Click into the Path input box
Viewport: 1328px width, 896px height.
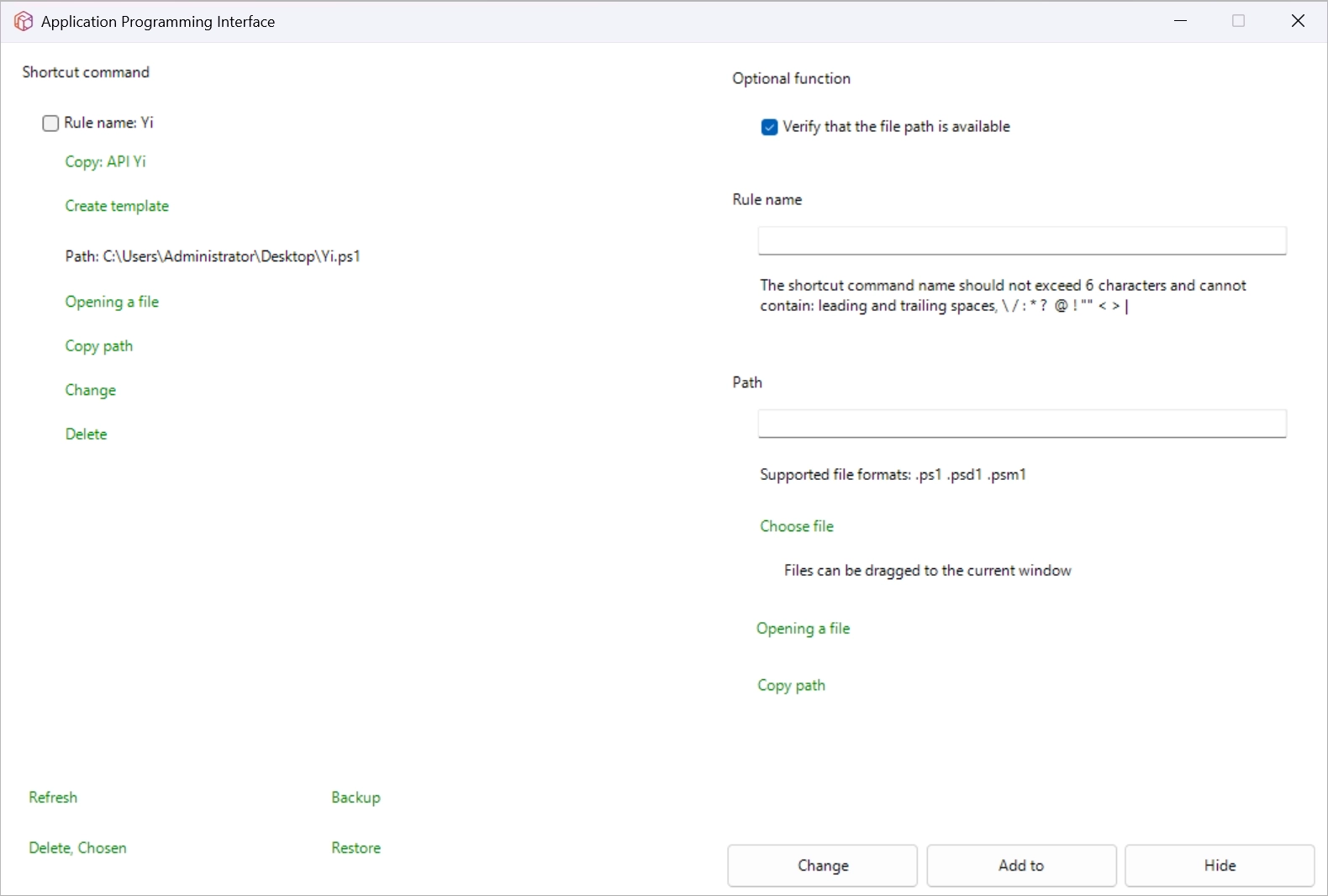pyautogui.click(x=1021, y=424)
